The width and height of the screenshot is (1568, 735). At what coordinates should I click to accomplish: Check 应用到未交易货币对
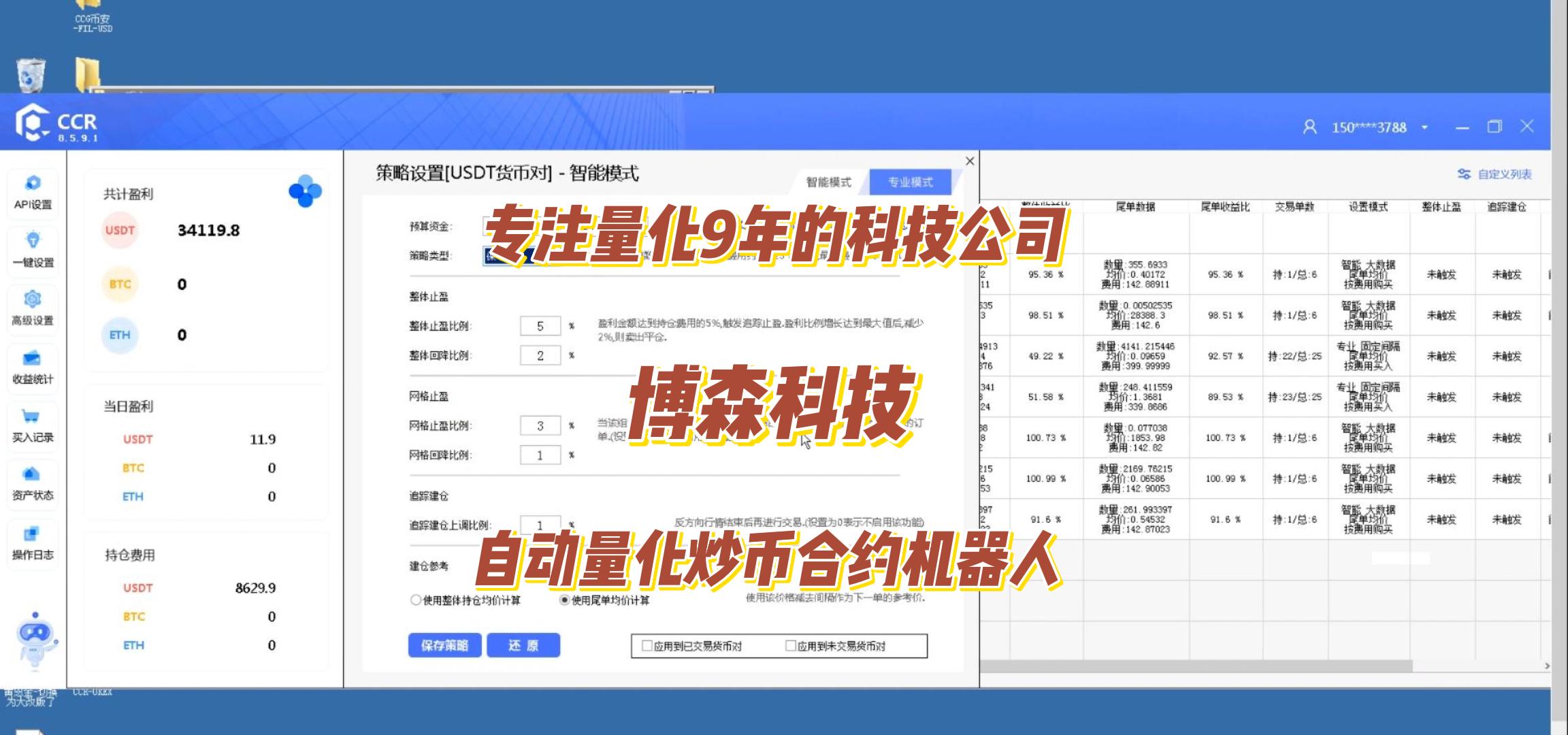pyautogui.click(x=791, y=645)
